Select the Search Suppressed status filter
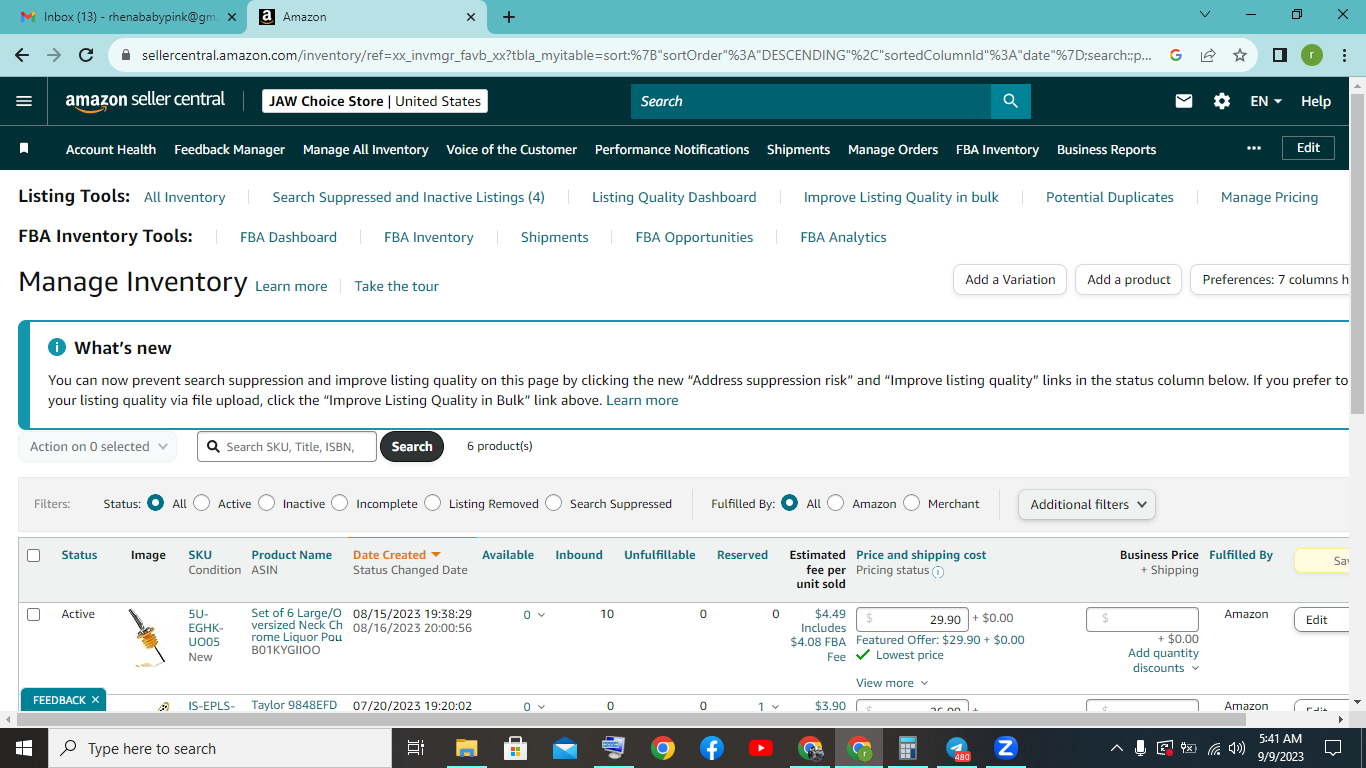The width and height of the screenshot is (1366, 768). 553,503
